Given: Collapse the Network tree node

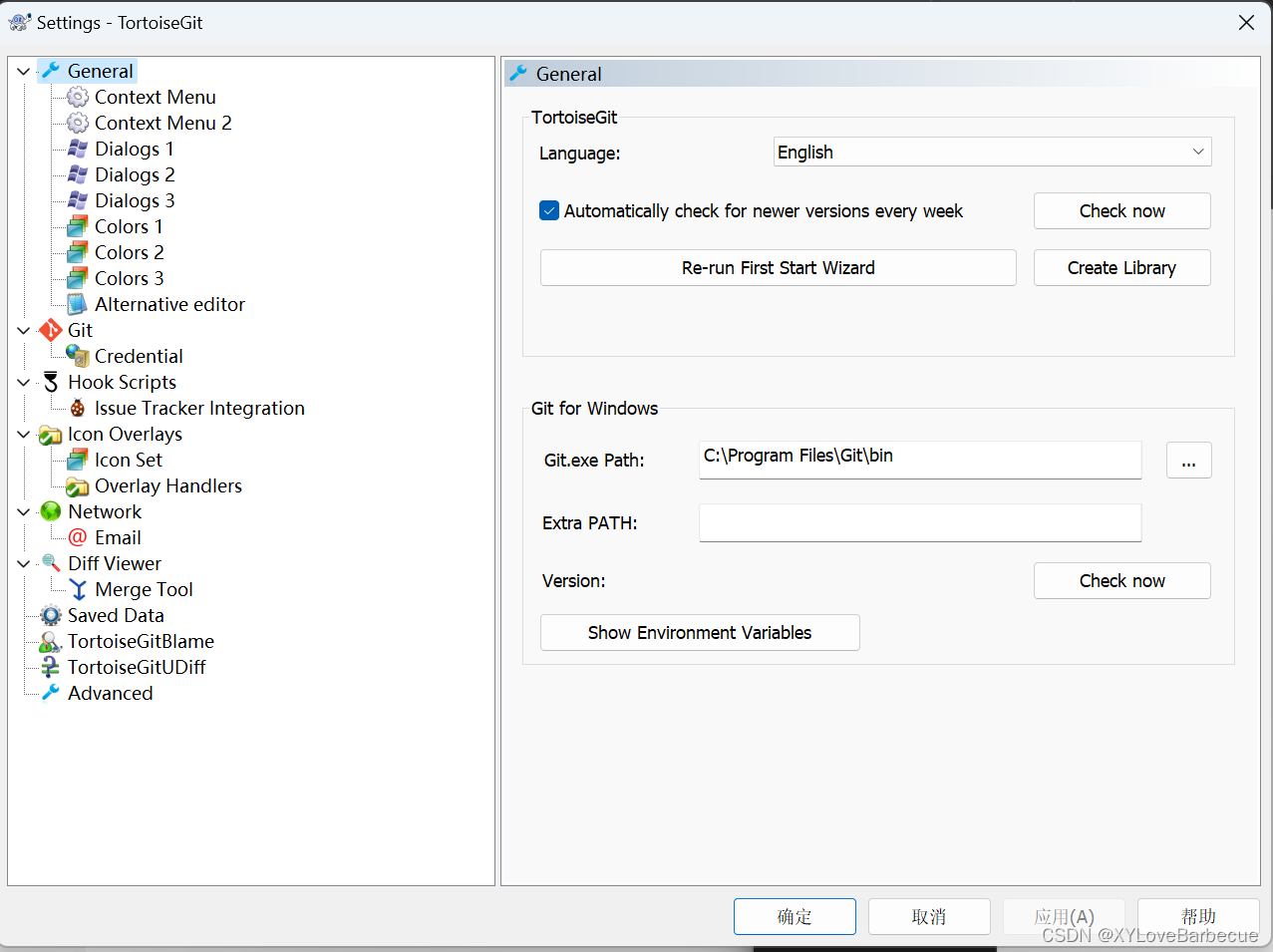Looking at the screenshot, I should click(x=24, y=512).
